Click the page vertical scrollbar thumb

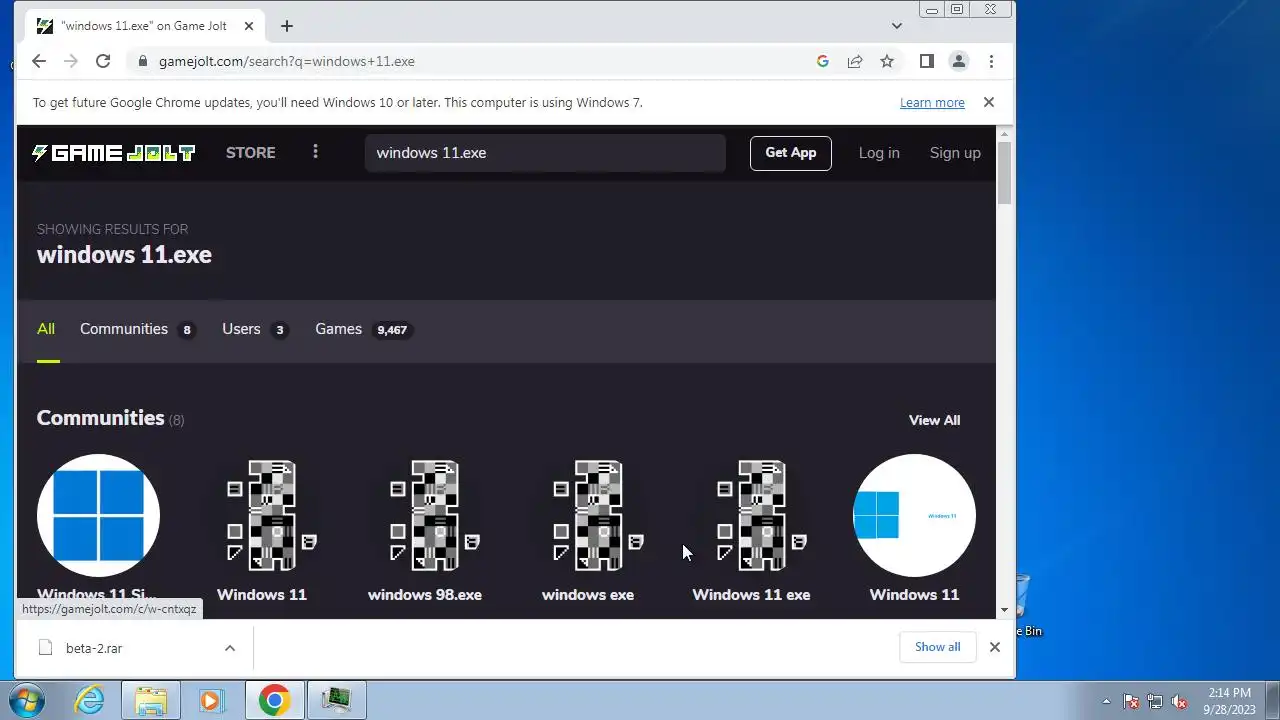point(1005,174)
